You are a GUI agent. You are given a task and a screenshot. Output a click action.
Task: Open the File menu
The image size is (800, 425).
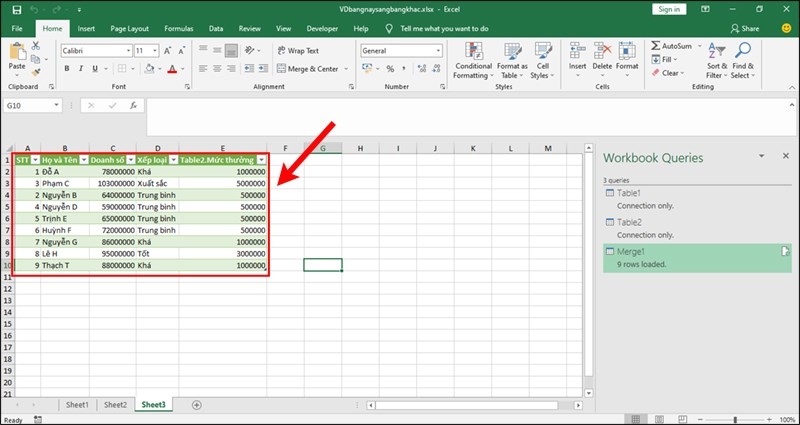tap(17, 29)
